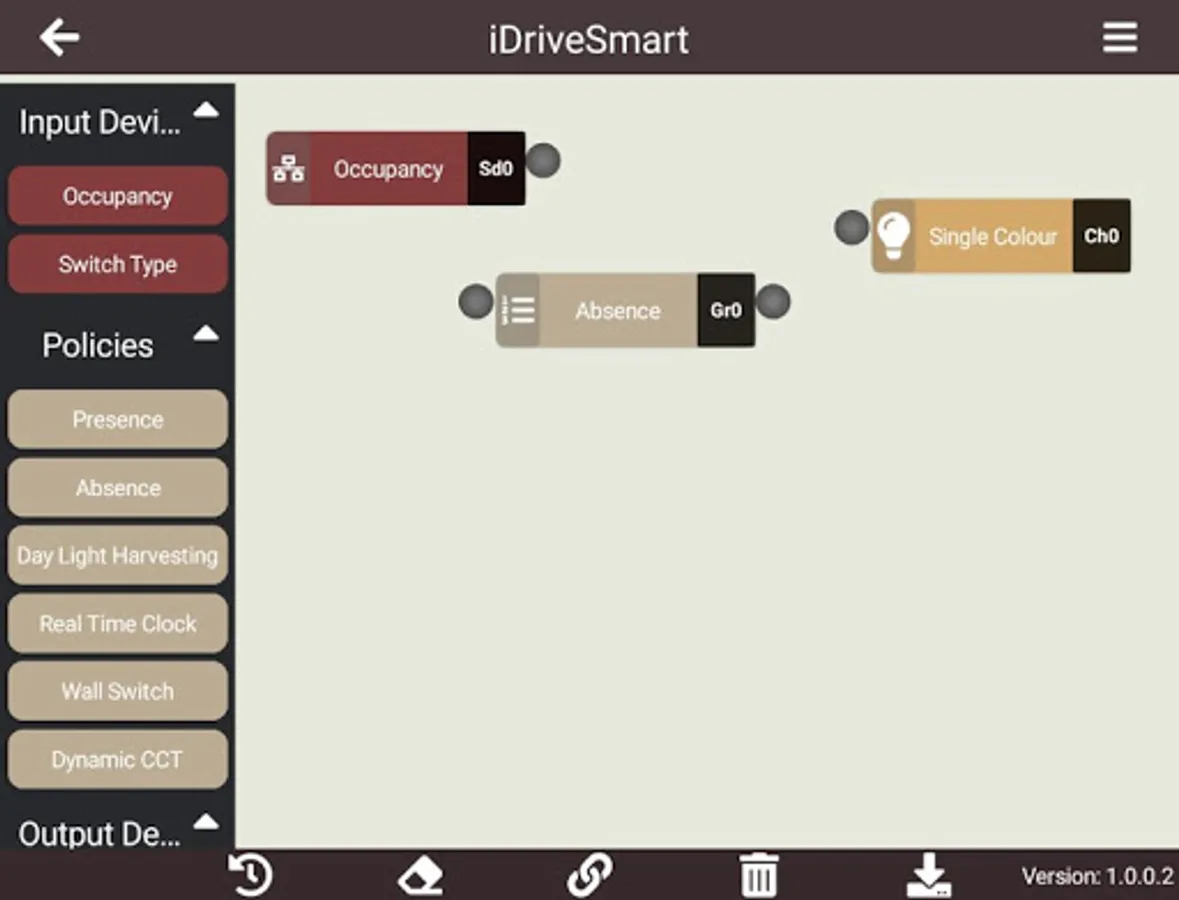Add Day Light Harvesting policy
Viewport: 1179px width, 900px height.
[118, 556]
